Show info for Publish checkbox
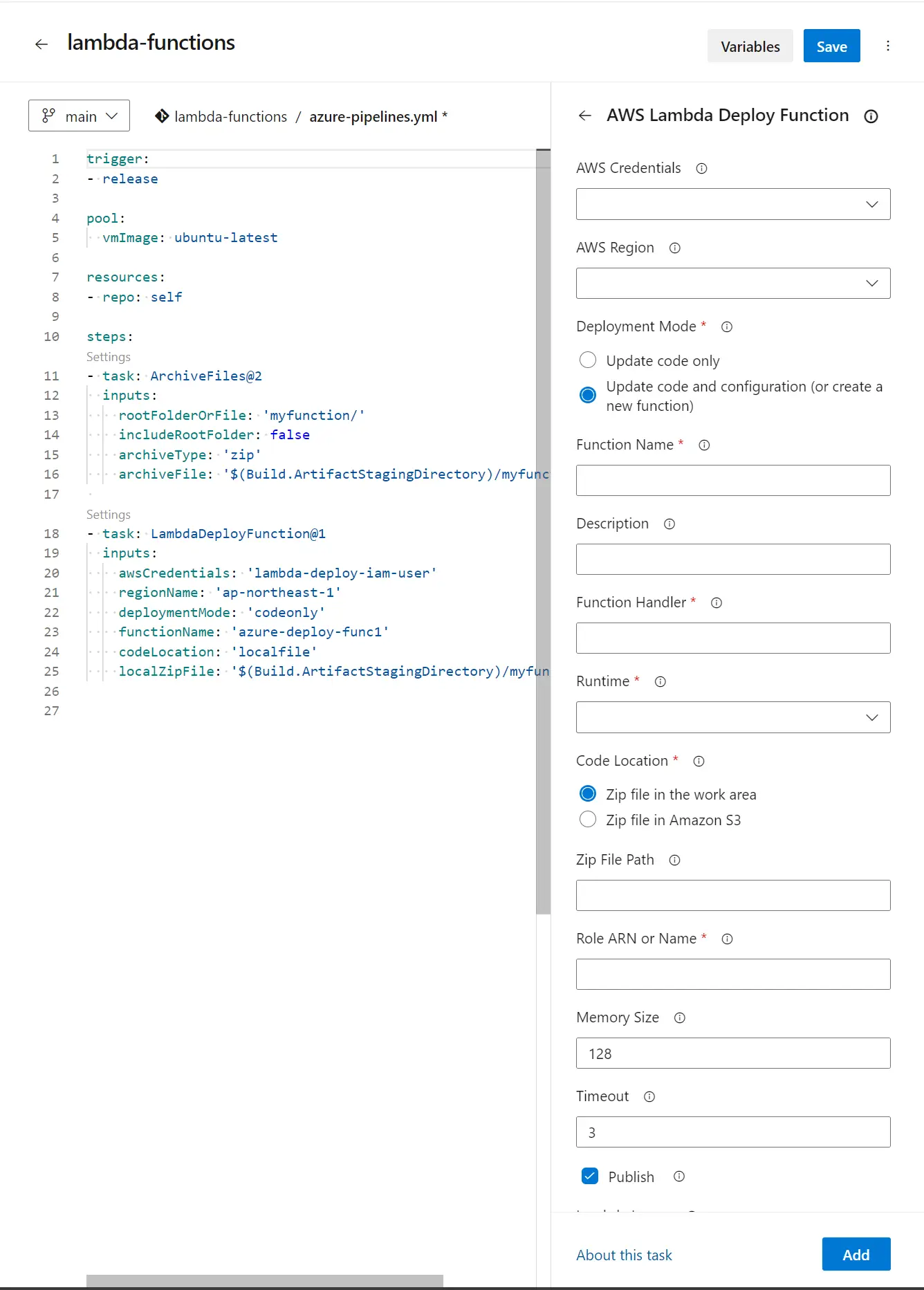 tap(679, 1176)
